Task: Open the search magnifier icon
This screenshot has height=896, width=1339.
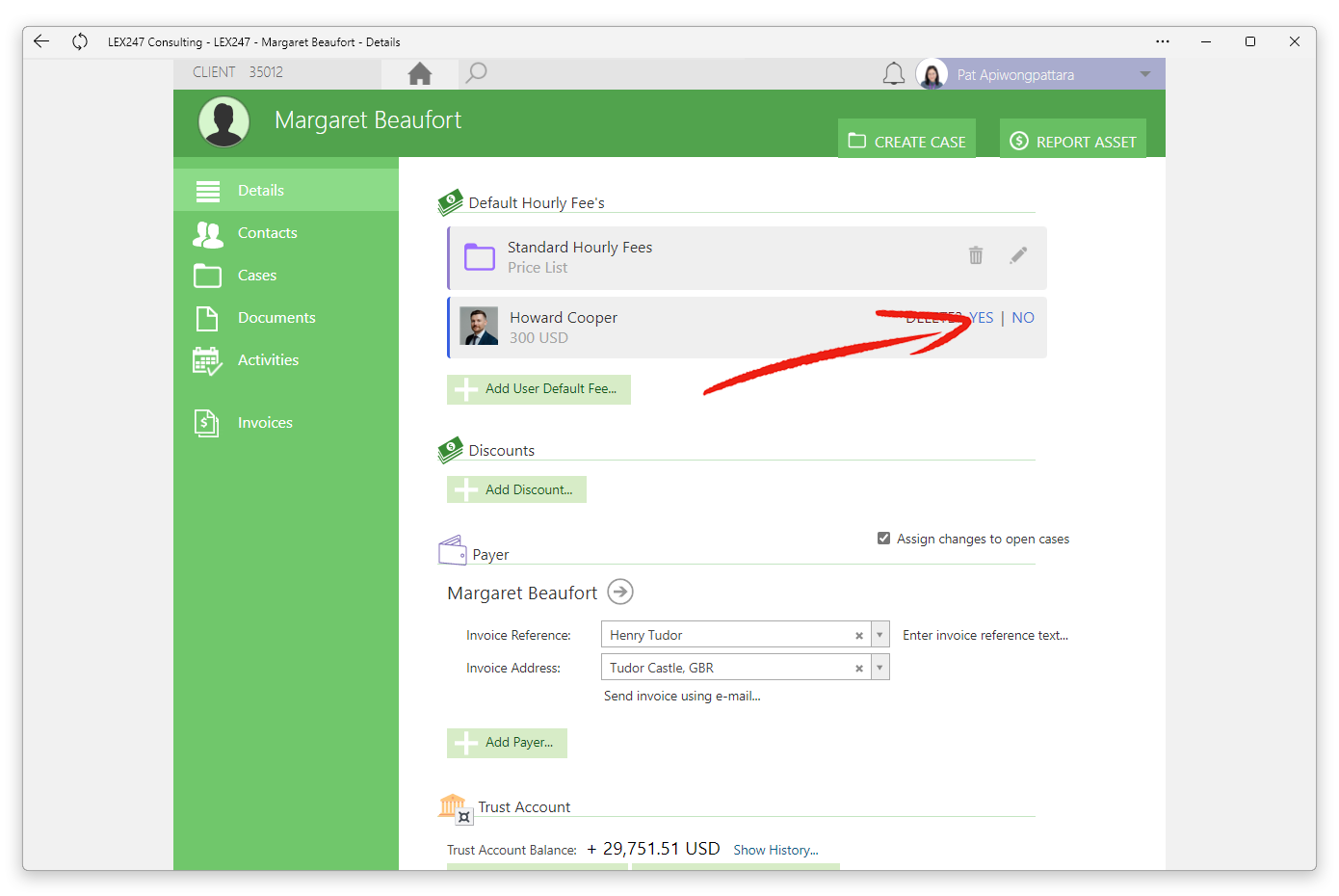Action: pyautogui.click(x=476, y=73)
